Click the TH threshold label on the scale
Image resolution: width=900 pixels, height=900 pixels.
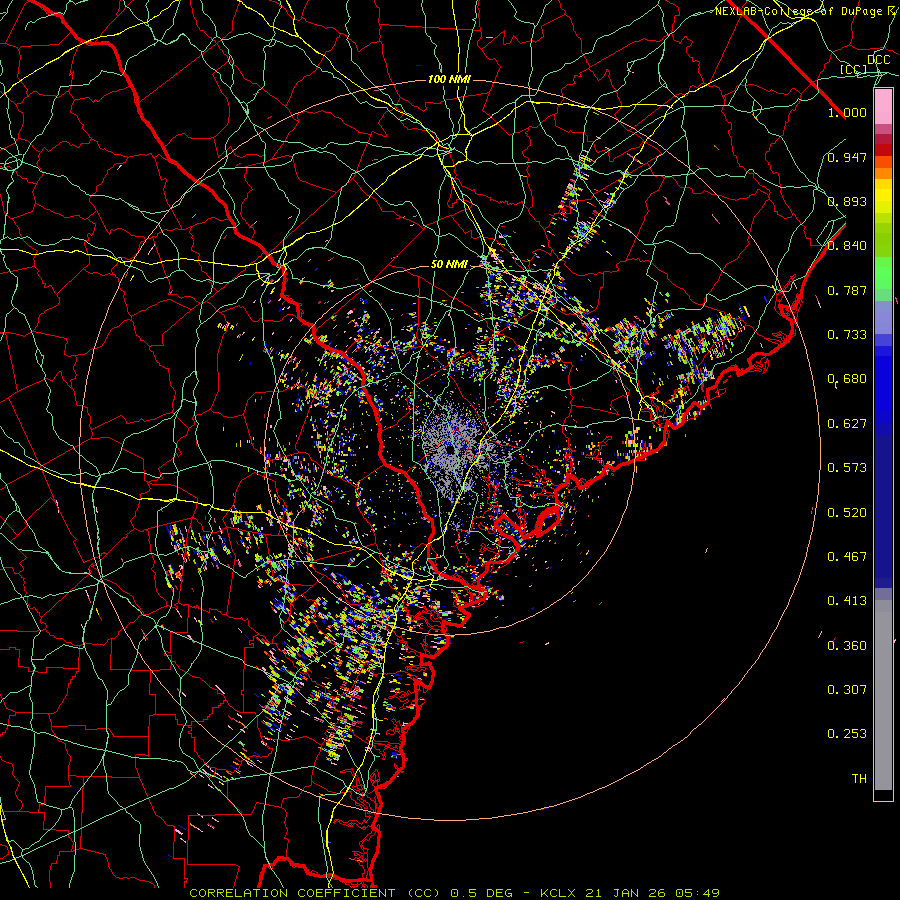click(859, 779)
